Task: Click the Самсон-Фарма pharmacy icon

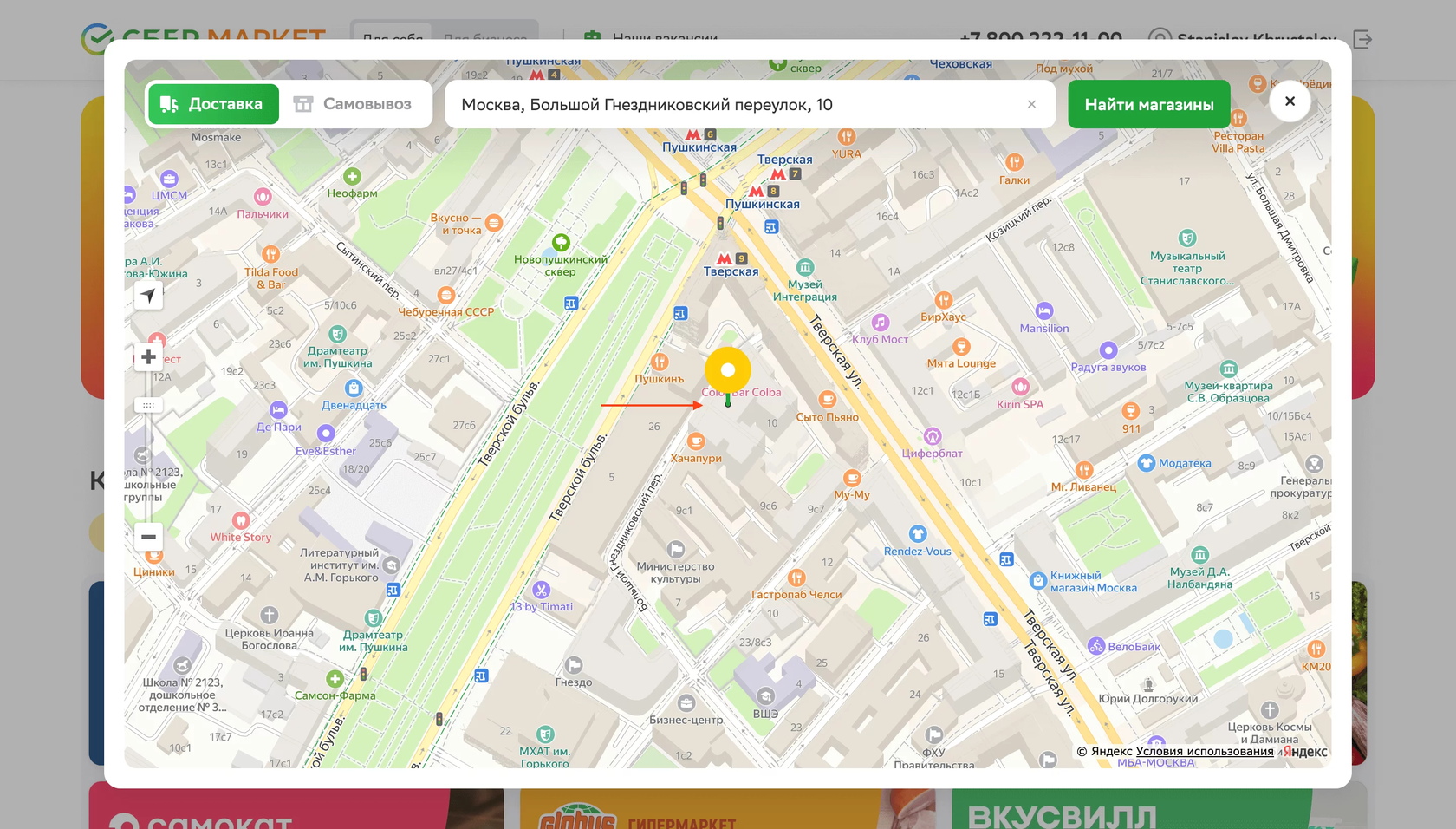Action: (335, 678)
